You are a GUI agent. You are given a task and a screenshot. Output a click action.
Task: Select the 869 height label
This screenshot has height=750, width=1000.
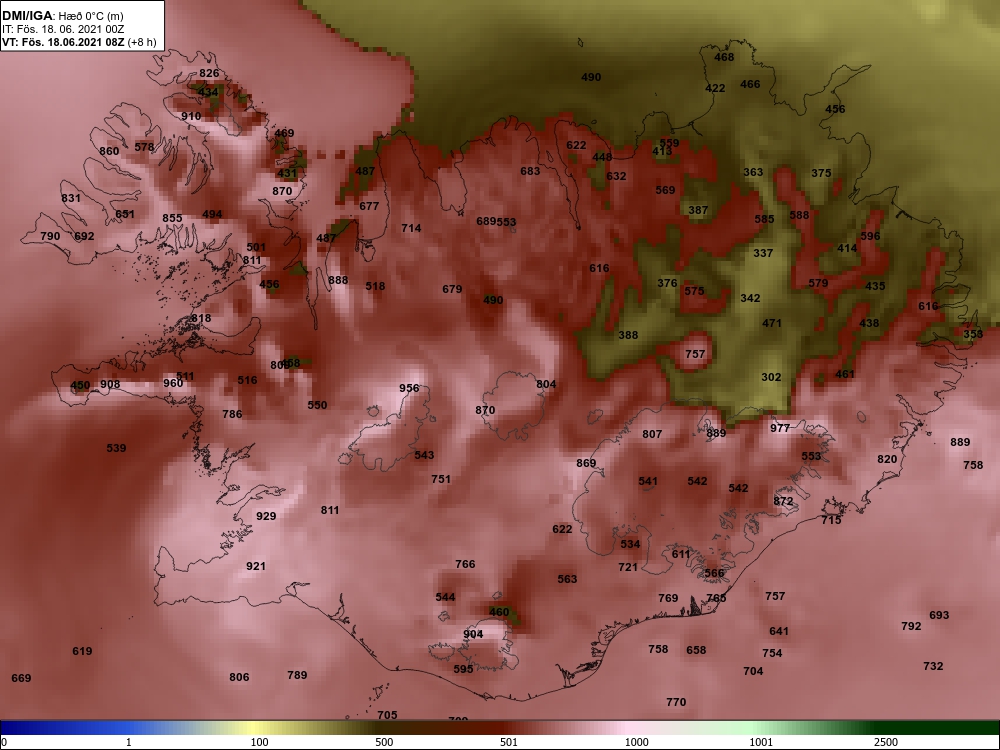tap(586, 463)
